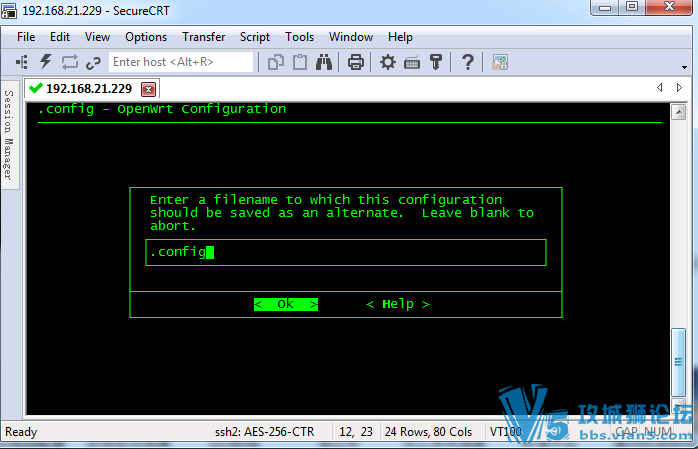Click the Reconnect session toolbar icon
The height and width of the screenshot is (449, 698).
tap(70, 62)
